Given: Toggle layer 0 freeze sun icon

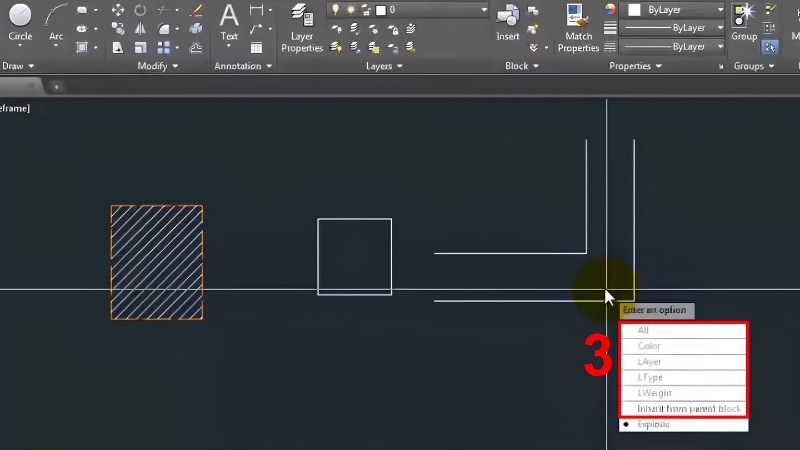Looking at the screenshot, I should pyautogui.click(x=351, y=10).
